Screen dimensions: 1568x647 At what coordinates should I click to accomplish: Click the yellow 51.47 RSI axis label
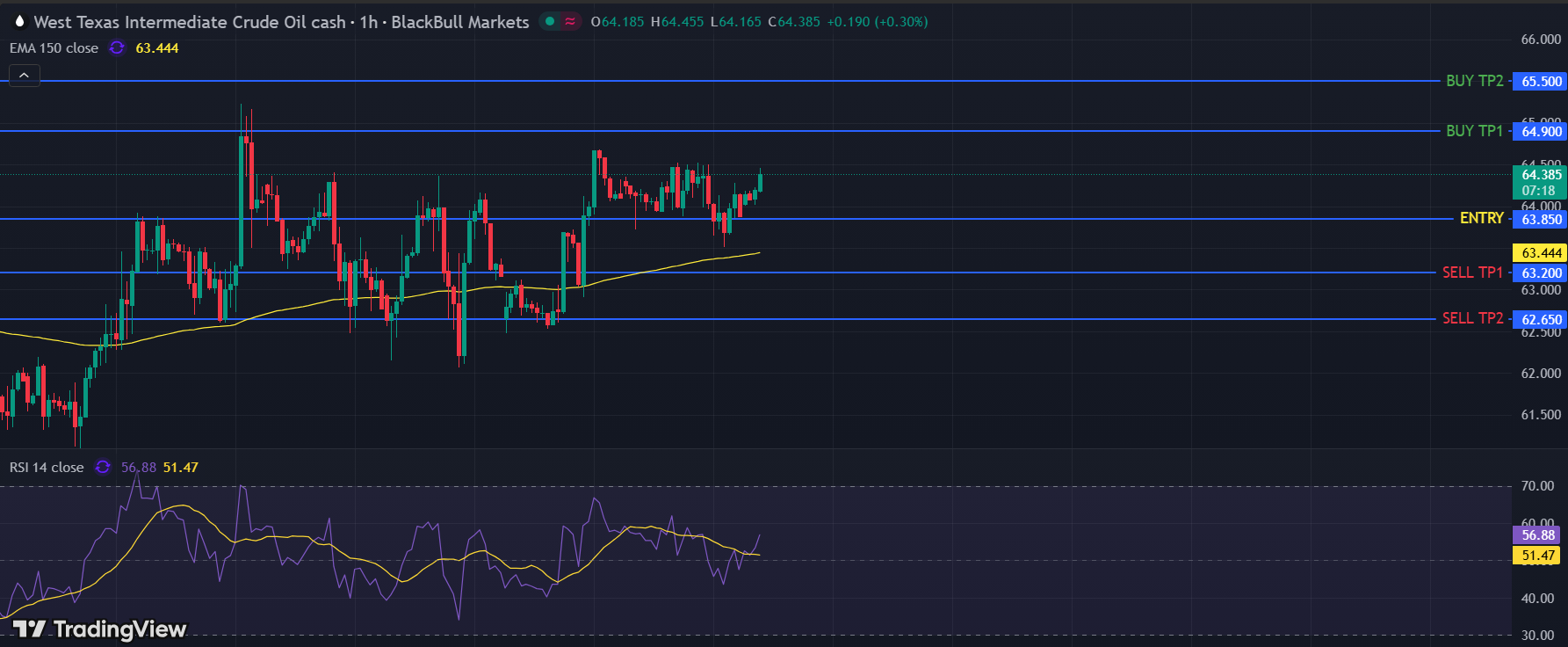[x=1538, y=556]
